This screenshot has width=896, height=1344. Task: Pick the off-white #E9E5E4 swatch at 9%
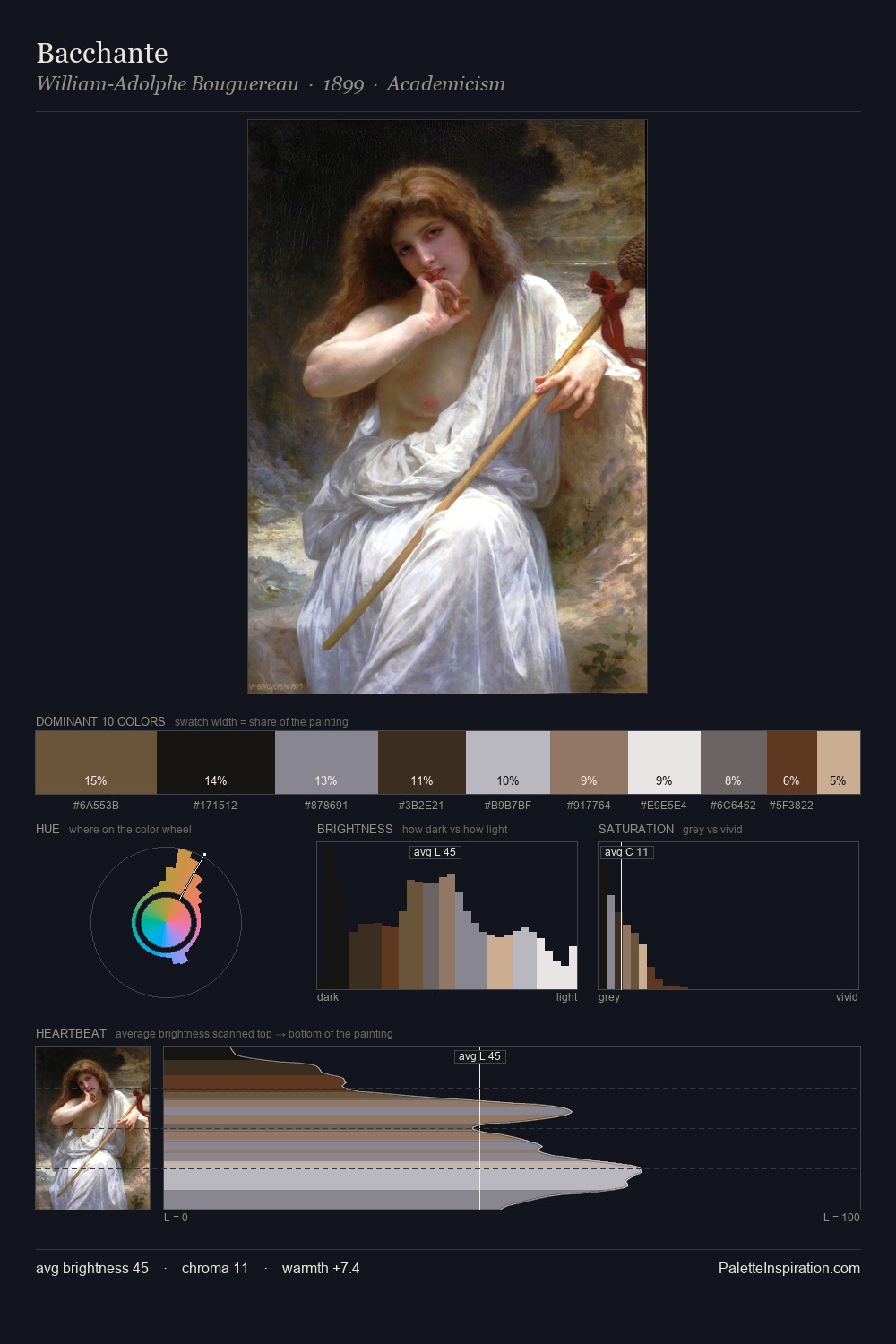[x=664, y=762]
